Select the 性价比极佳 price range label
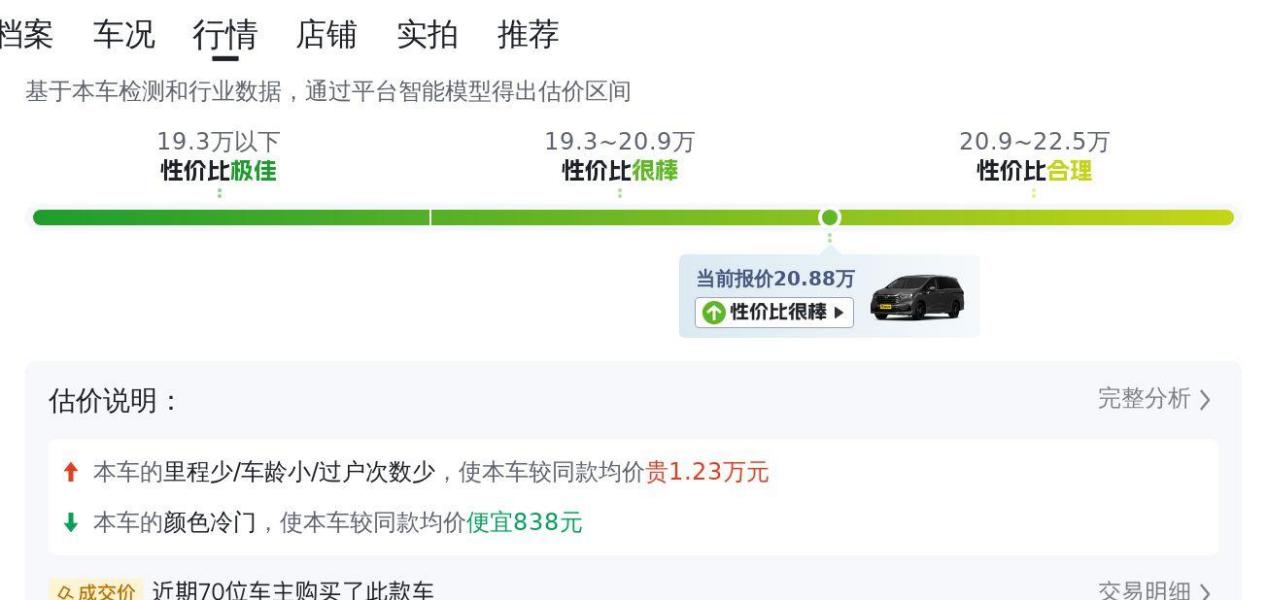The width and height of the screenshot is (1267, 600). click(x=219, y=171)
